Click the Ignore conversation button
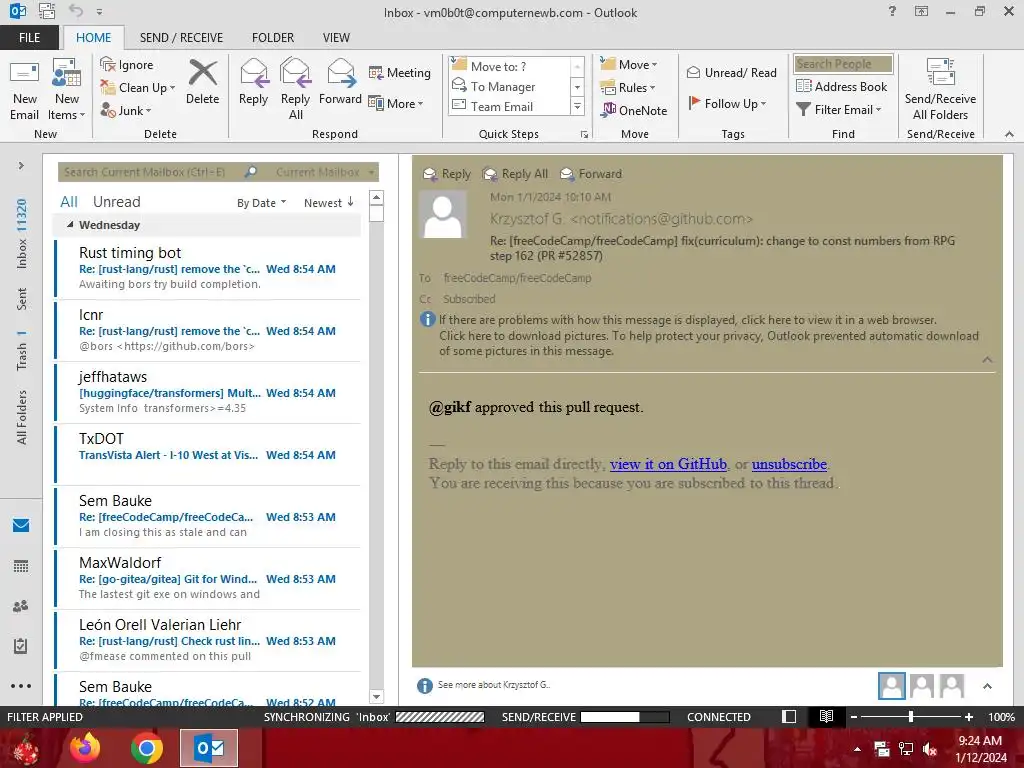 (x=127, y=65)
